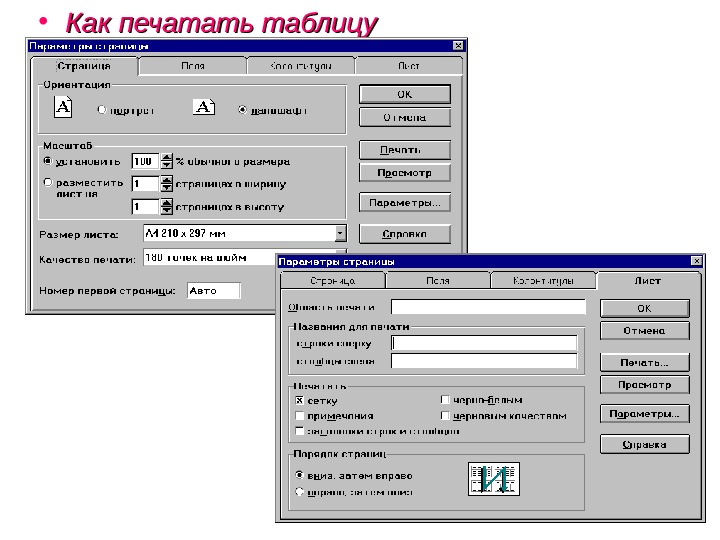Click the scale percentage field showing 100
Screen dimensions: 720x540
(x=146, y=161)
